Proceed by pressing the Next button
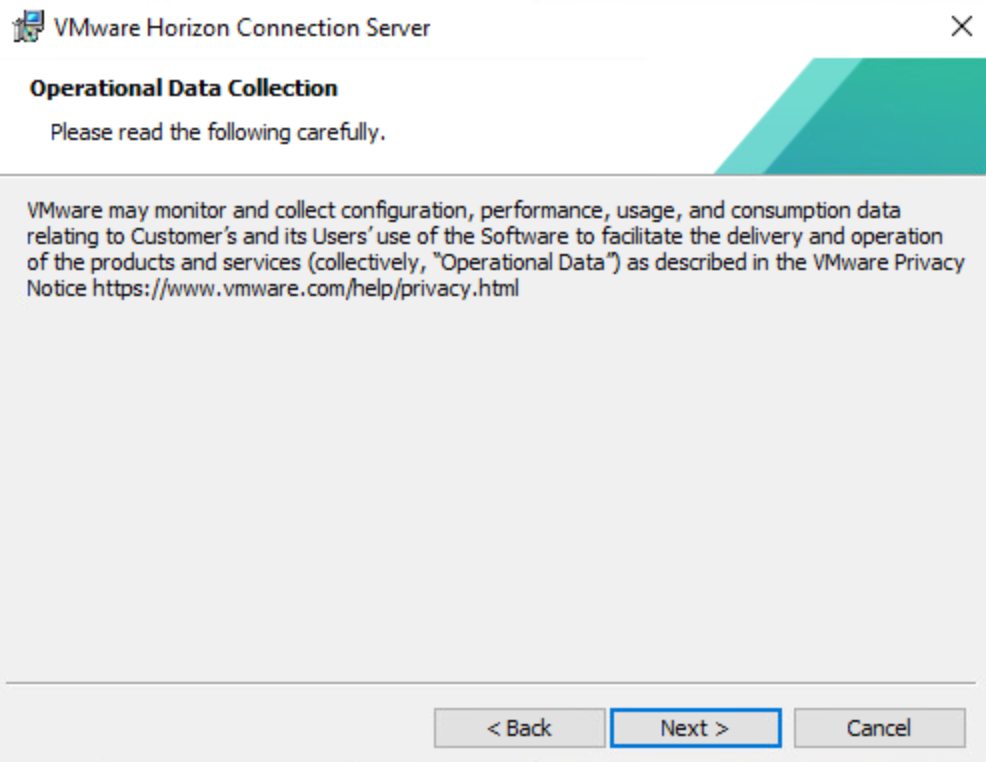The height and width of the screenshot is (762, 986). point(695,728)
